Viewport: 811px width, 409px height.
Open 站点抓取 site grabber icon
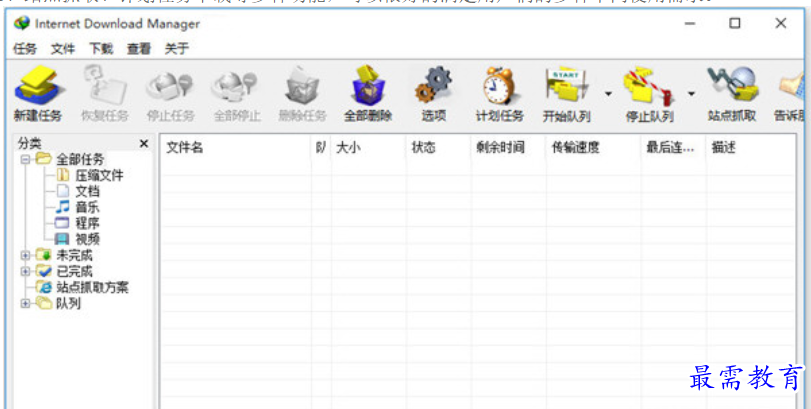coord(732,86)
